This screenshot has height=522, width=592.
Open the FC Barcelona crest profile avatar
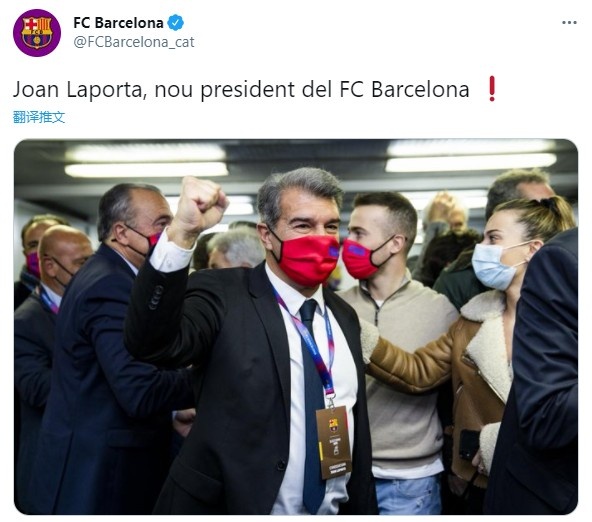pyautogui.click(x=37, y=33)
